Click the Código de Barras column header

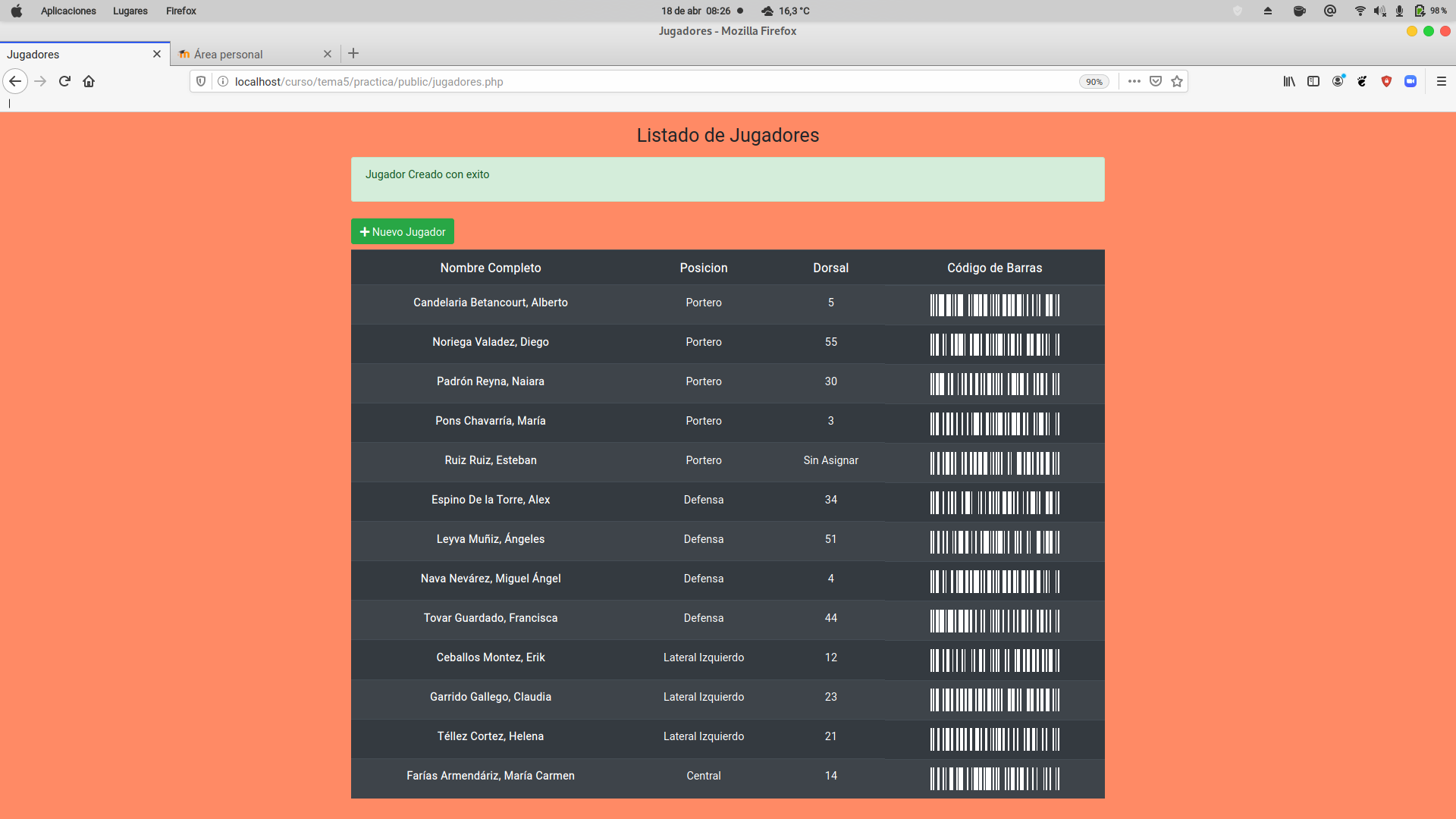pos(995,268)
